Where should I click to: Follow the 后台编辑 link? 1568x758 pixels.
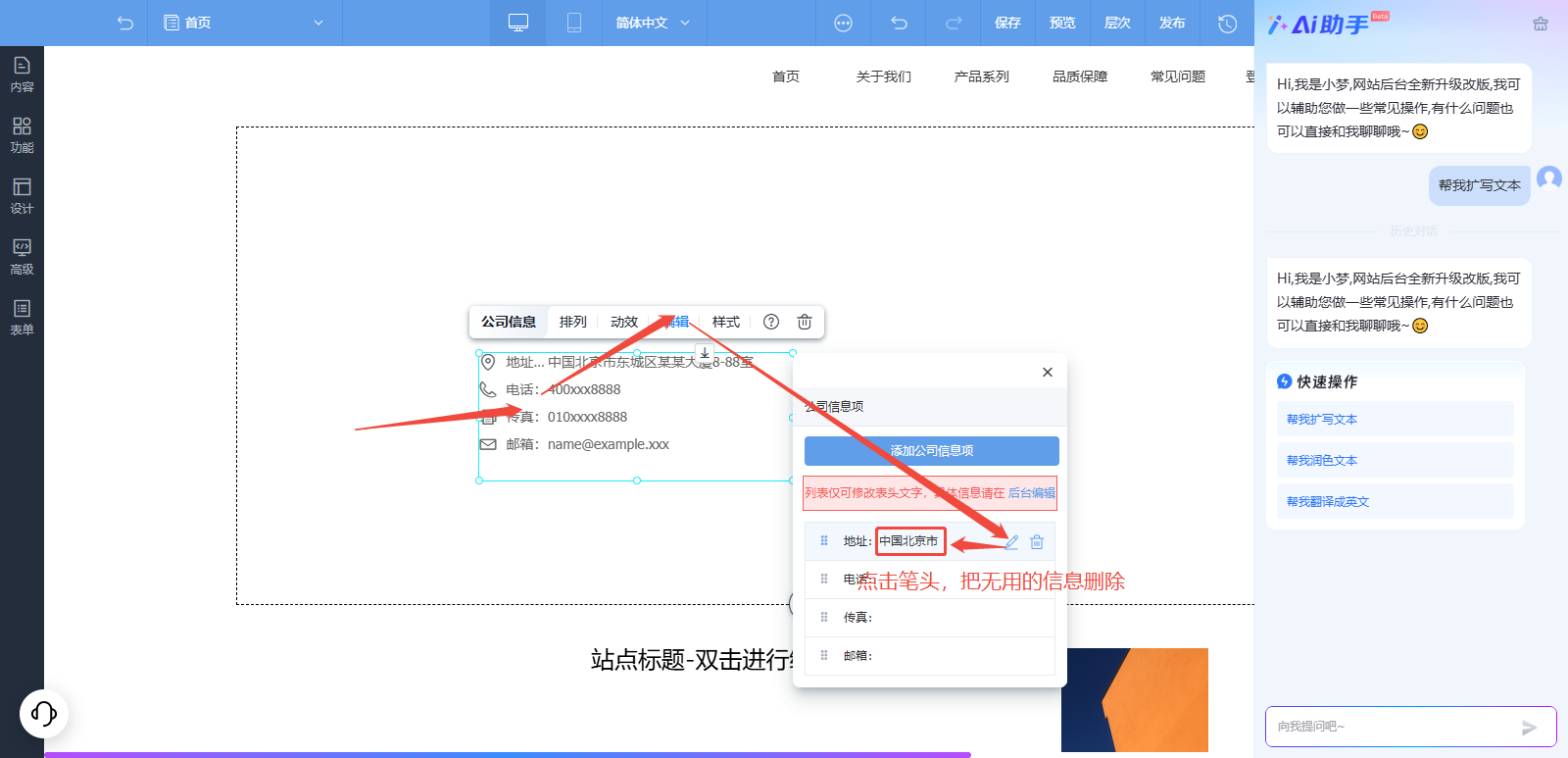click(1032, 493)
